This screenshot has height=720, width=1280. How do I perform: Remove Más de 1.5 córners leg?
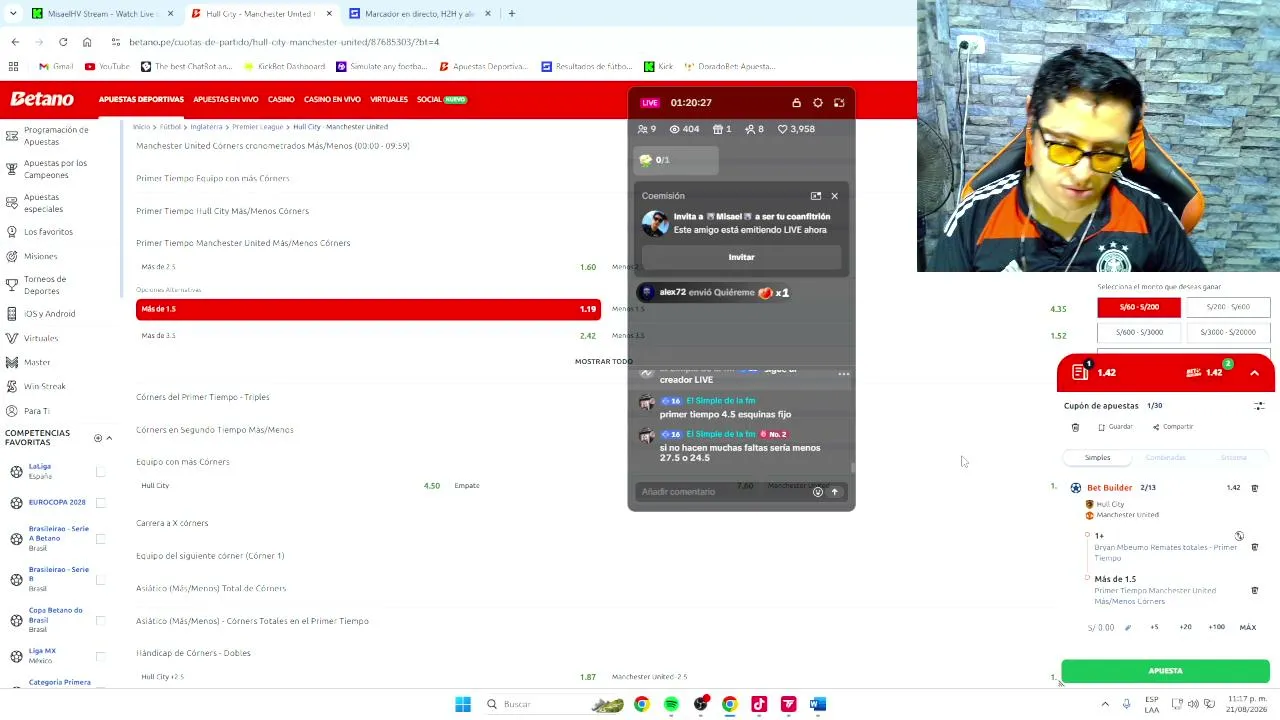(1255, 591)
